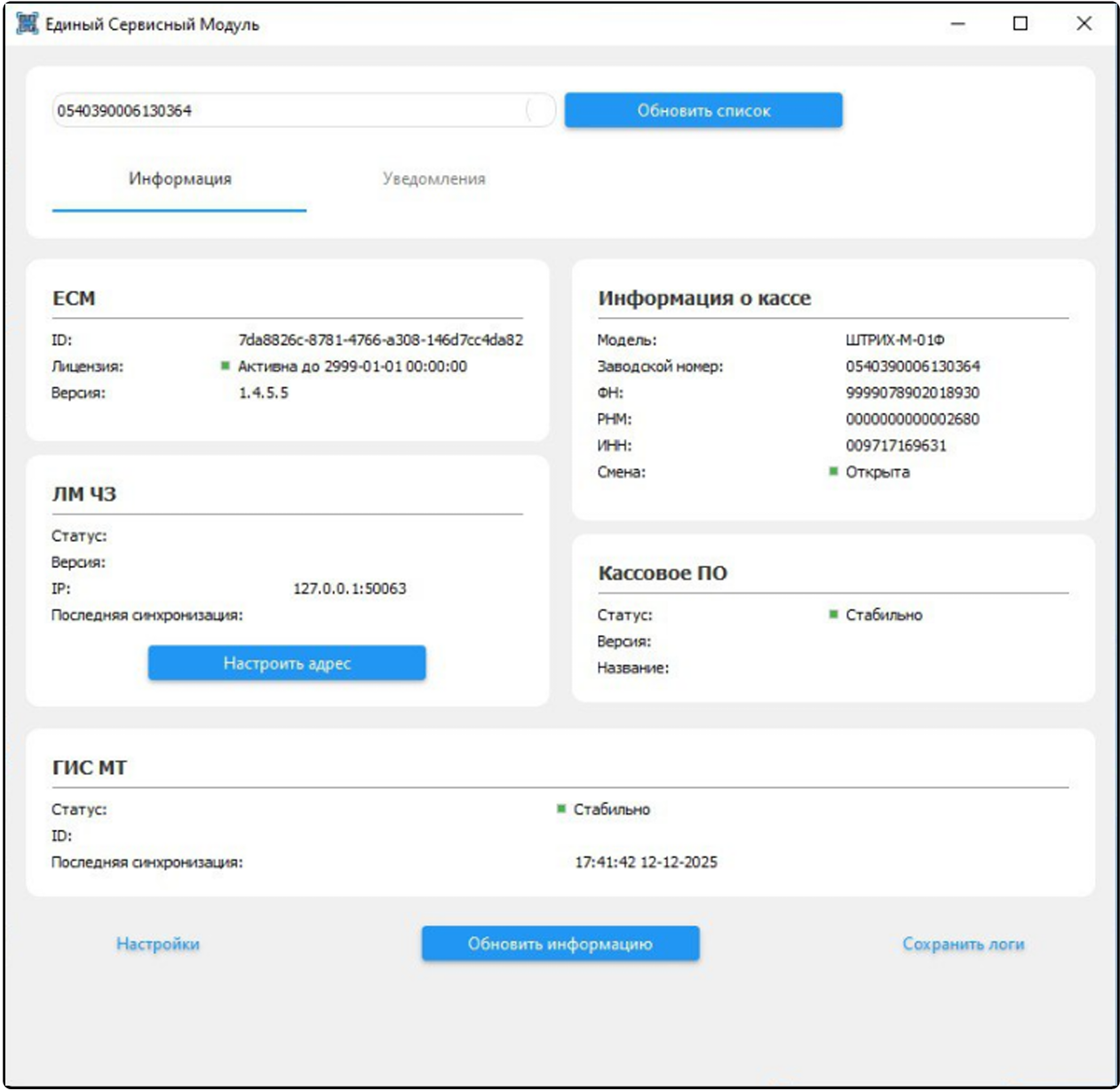The height and width of the screenshot is (1091, 1120).
Task: Select the ECM ID value 7da8826c-8781-4766-a308-146d7cc4da82
Action: click(x=381, y=339)
